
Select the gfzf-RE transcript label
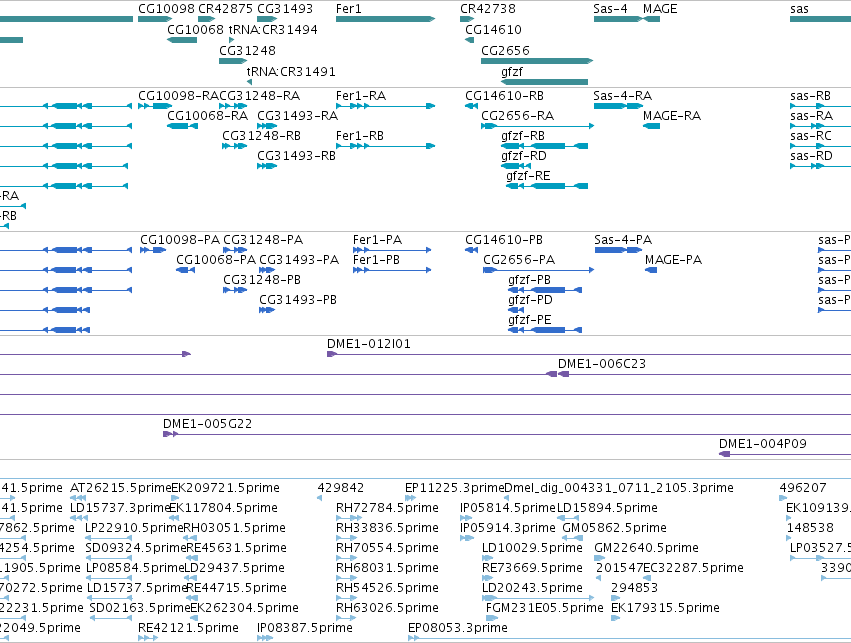(528, 176)
